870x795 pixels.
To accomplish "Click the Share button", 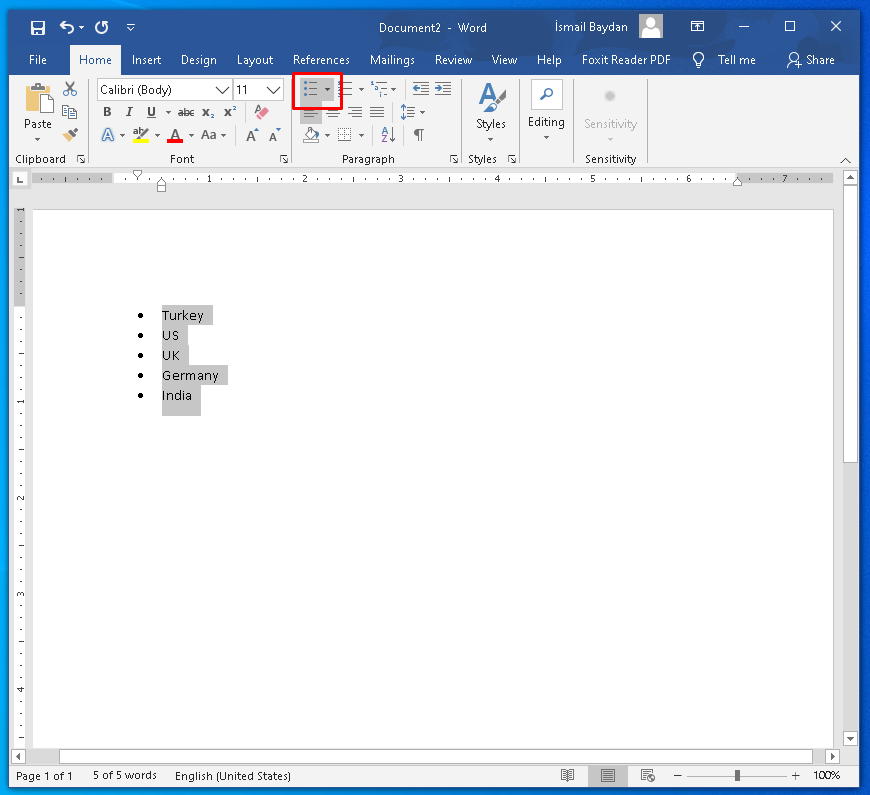I will (811, 60).
